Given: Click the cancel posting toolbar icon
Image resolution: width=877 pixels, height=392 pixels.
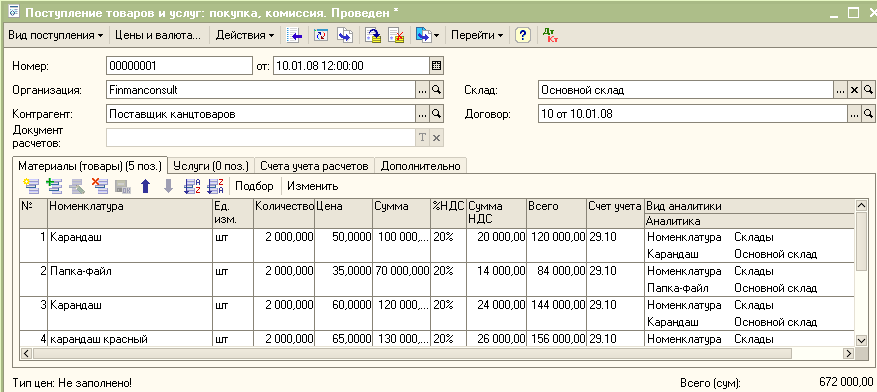Looking at the screenshot, I should (397, 35).
